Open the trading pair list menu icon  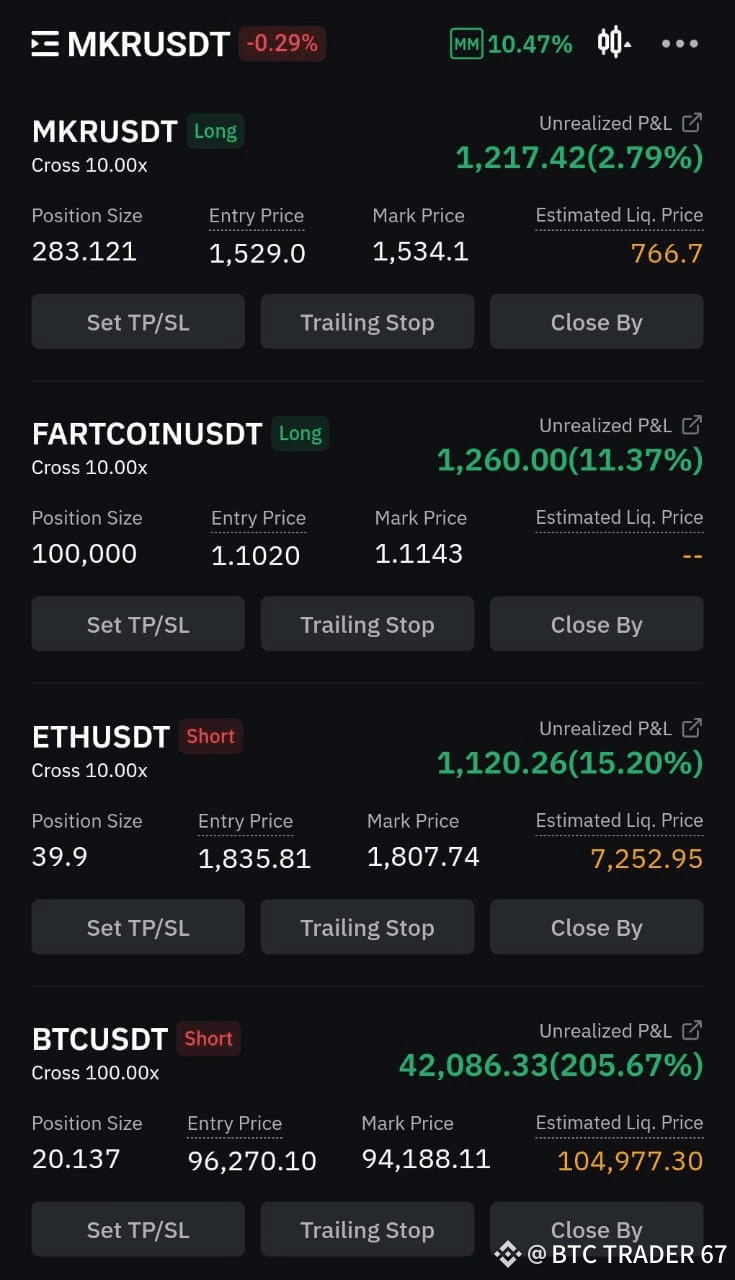(x=45, y=44)
